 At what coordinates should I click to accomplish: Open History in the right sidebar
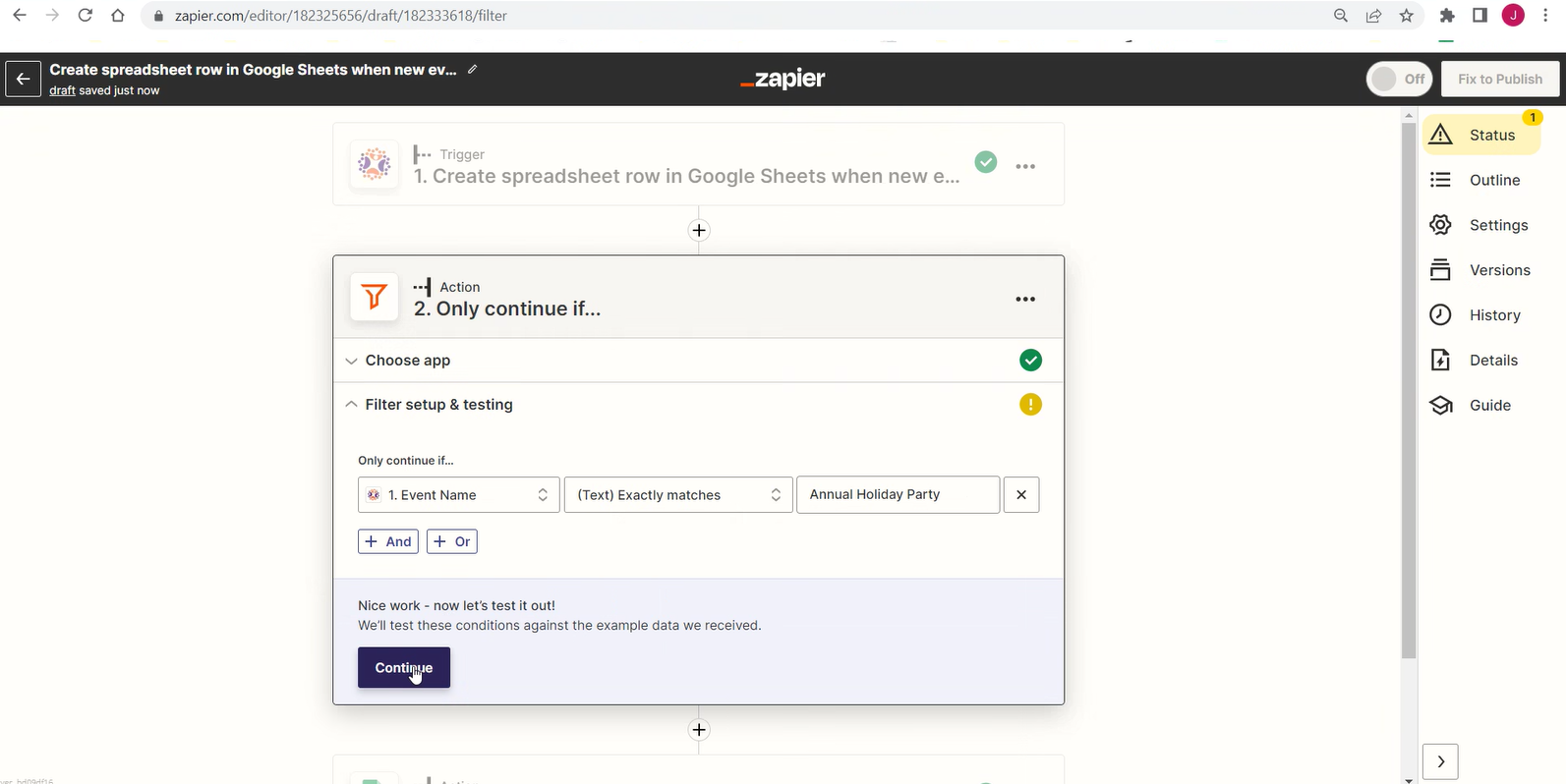1475,315
